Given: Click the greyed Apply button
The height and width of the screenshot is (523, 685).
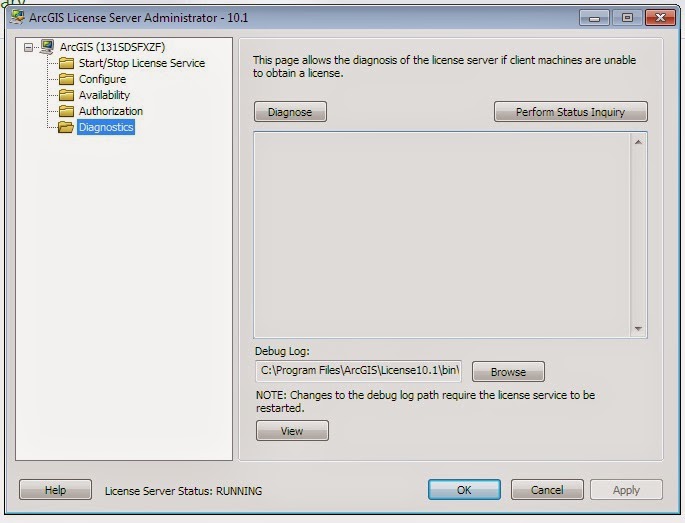Looking at the screenshot, I should (x=626, y=490).
